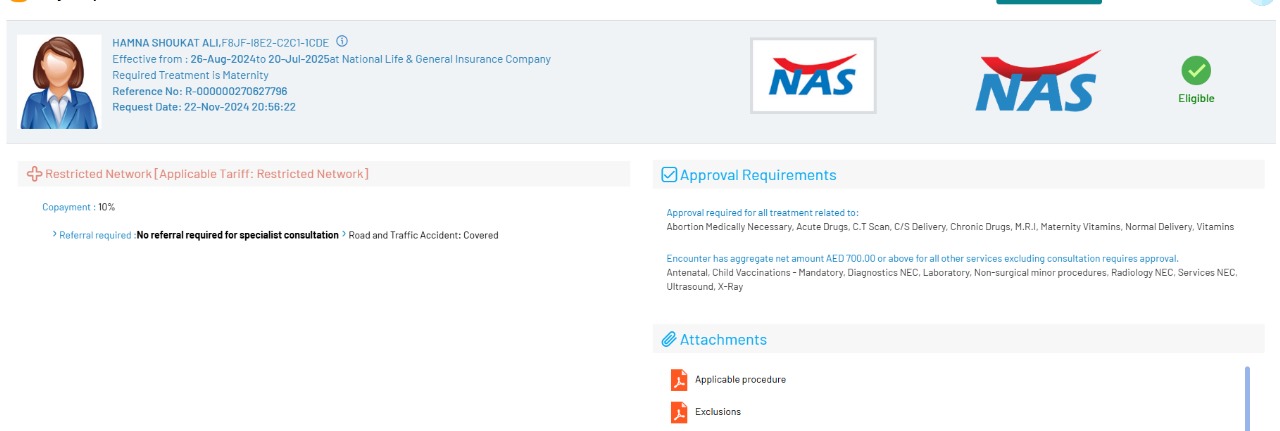Click the attachments list vertical scrollbar

point(1246,396)
